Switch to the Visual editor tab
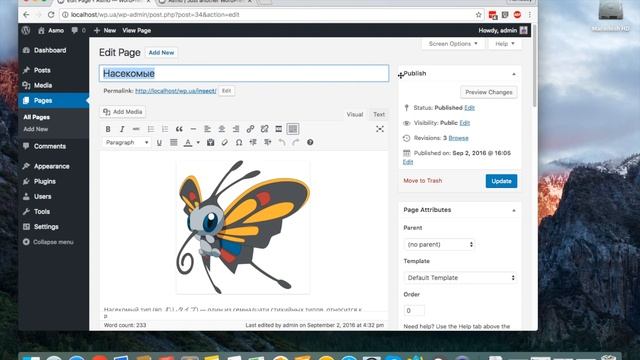The width and height of the screenshot is (640, 360). click(355, 115)
